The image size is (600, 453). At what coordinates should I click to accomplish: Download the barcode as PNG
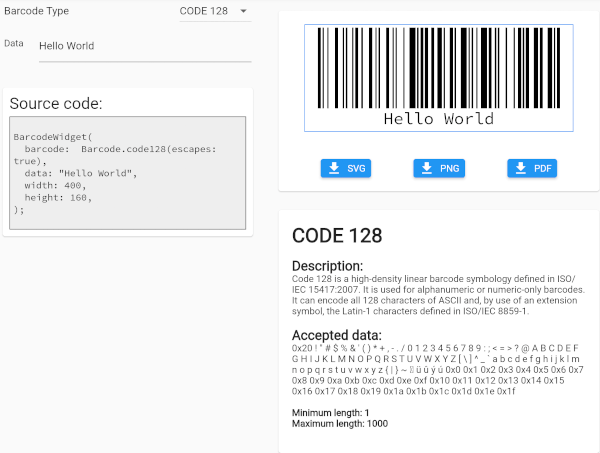tap(439, 168)
